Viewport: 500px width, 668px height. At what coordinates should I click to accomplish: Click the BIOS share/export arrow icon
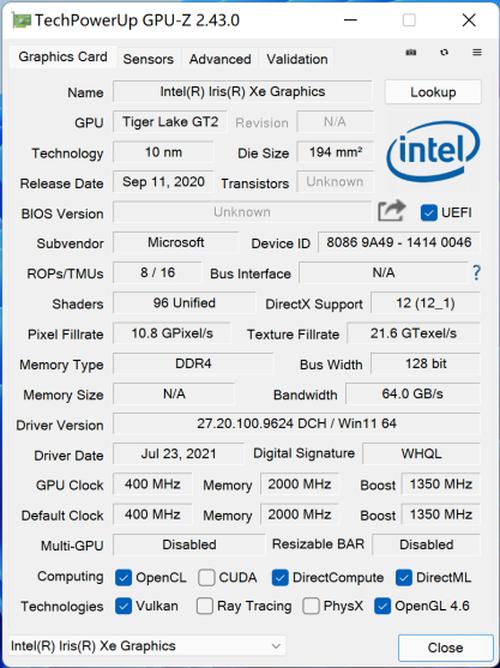coord(391,211)
